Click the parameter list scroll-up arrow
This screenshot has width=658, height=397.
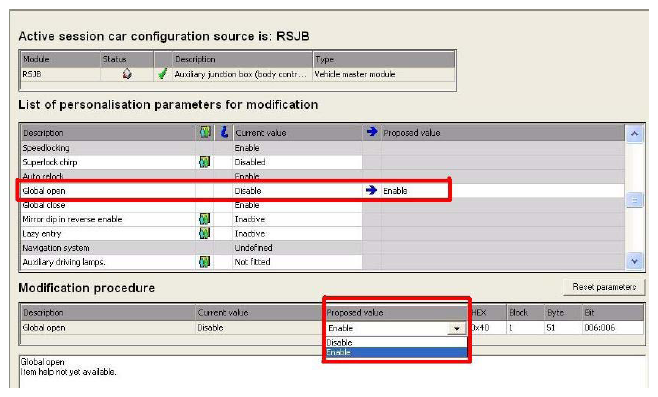pos(634,134)
